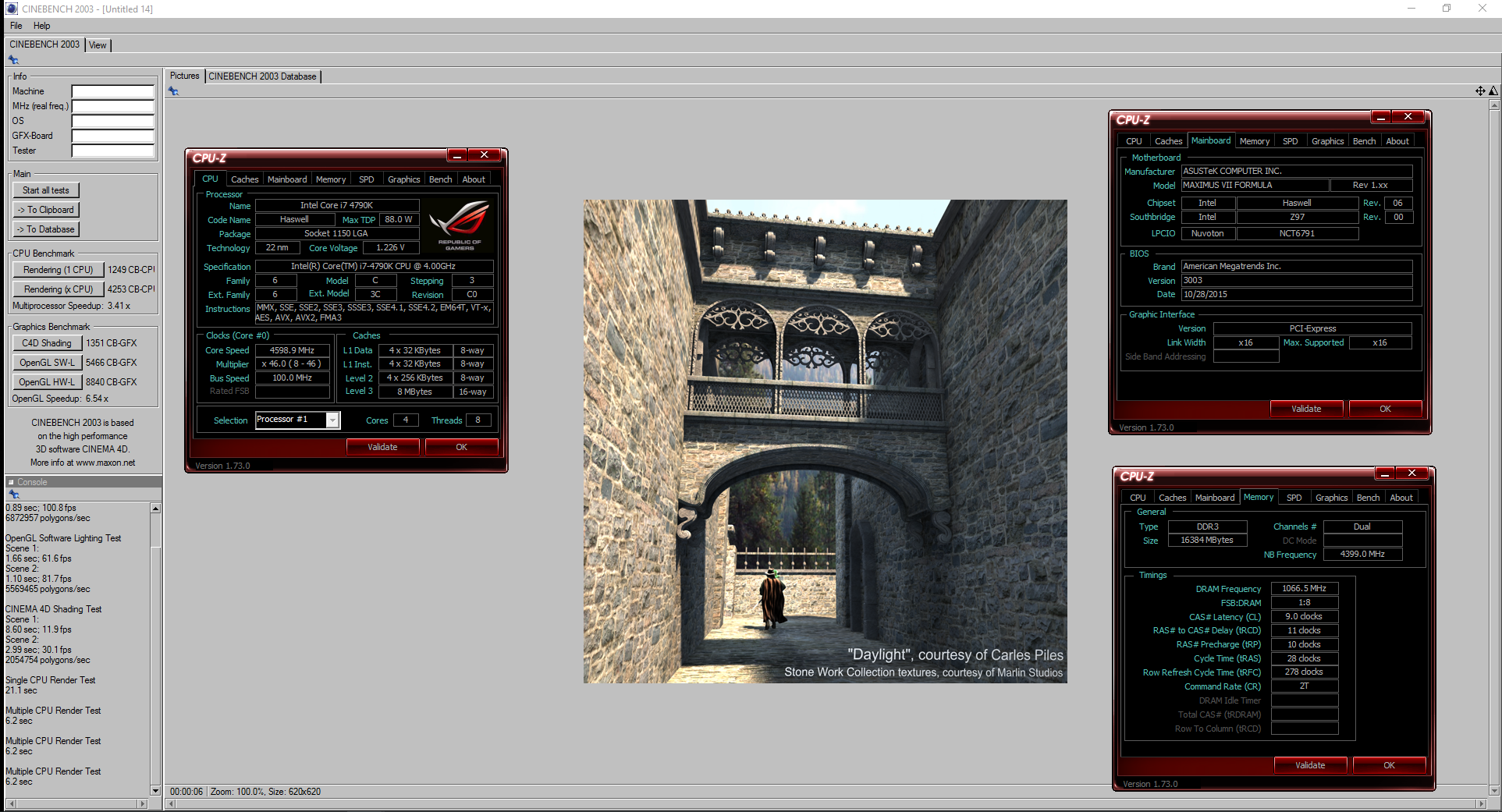1502x812 pixels.
Task: Click Start all tests button
Action: tap(46, 190)
